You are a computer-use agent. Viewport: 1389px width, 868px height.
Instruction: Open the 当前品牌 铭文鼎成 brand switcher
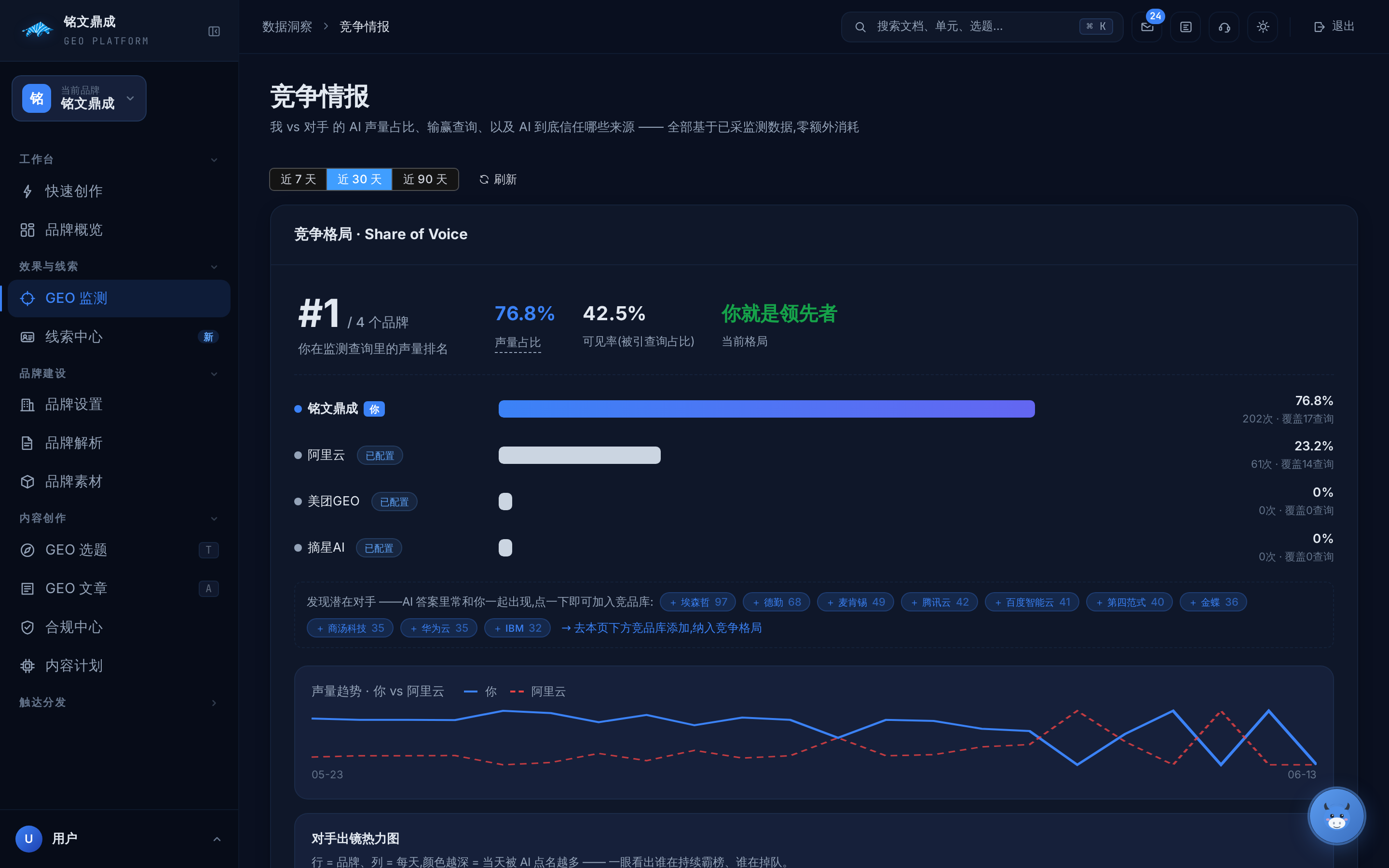coord(79,98)
